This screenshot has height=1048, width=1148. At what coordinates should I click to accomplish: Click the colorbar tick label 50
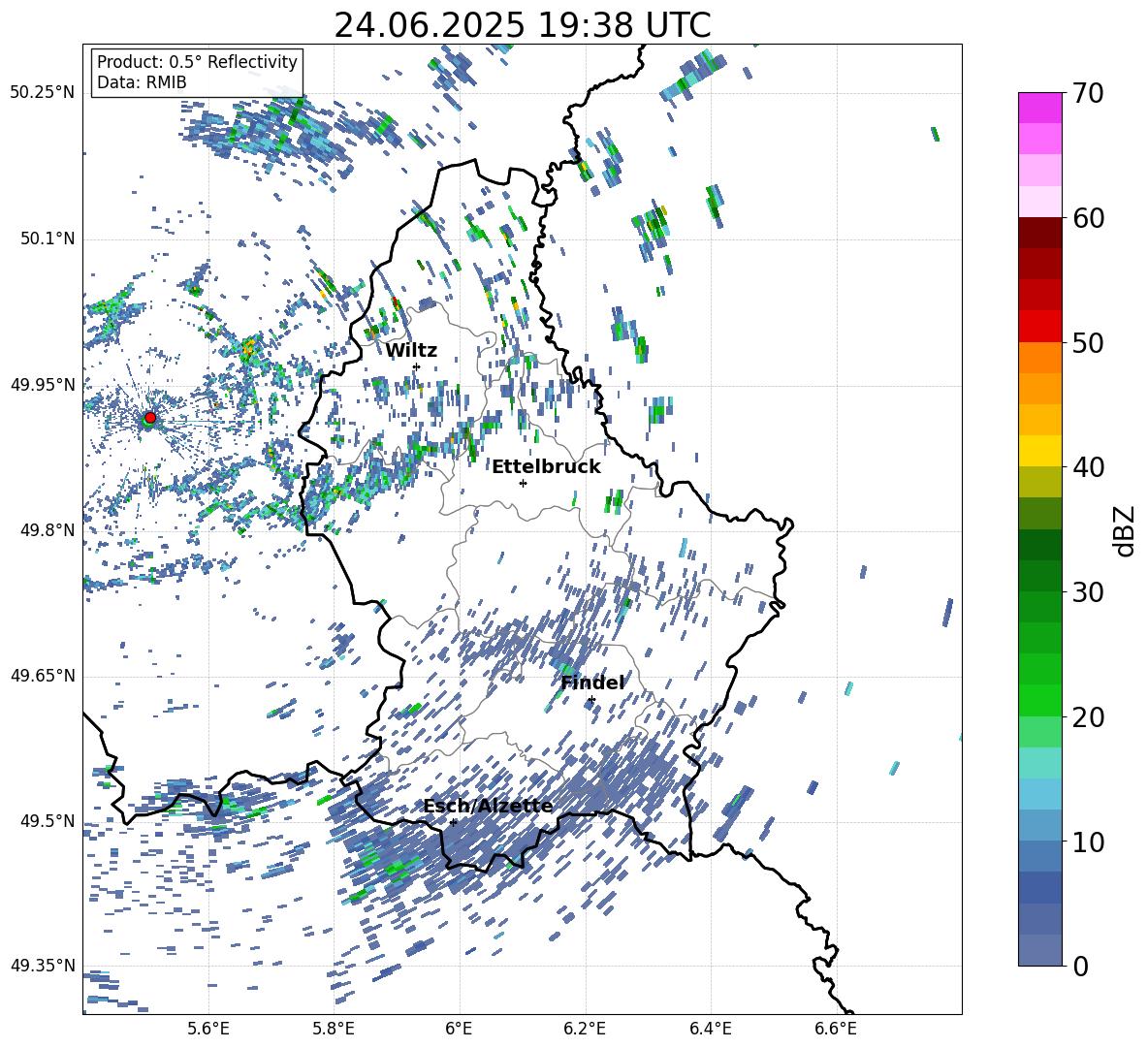tap(1087, 342)
